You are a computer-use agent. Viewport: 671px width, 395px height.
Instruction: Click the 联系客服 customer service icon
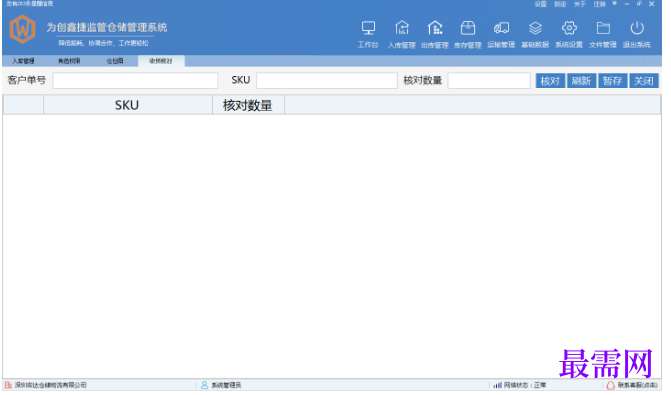(611, 386)
